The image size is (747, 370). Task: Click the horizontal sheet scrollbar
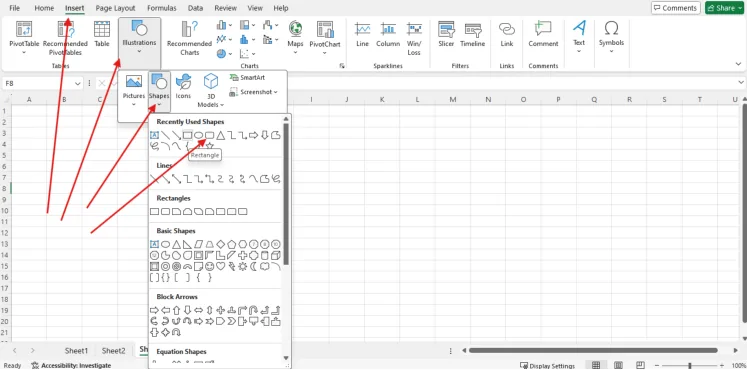pos(593,350)
